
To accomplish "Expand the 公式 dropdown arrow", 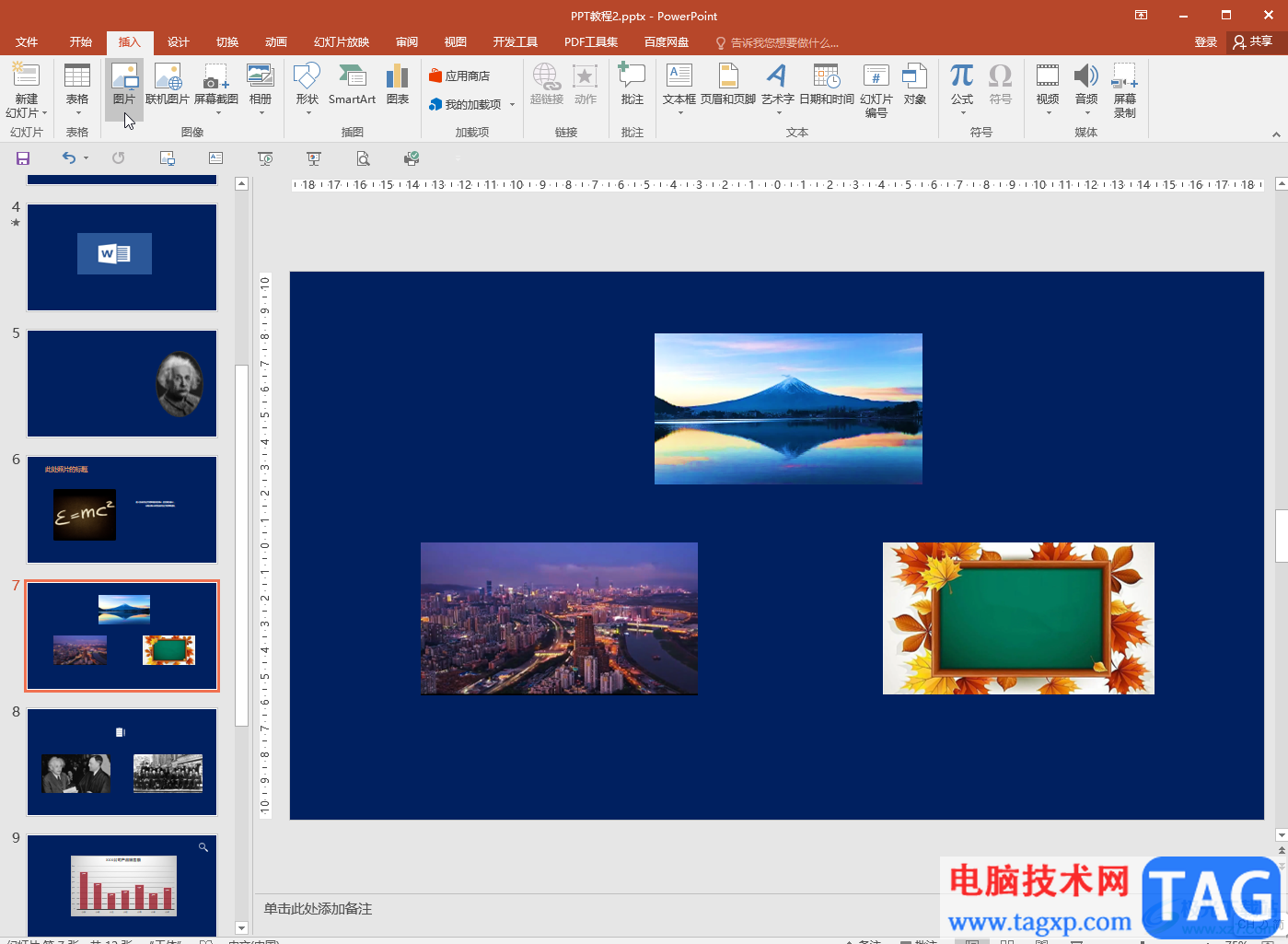I will 963,113.
